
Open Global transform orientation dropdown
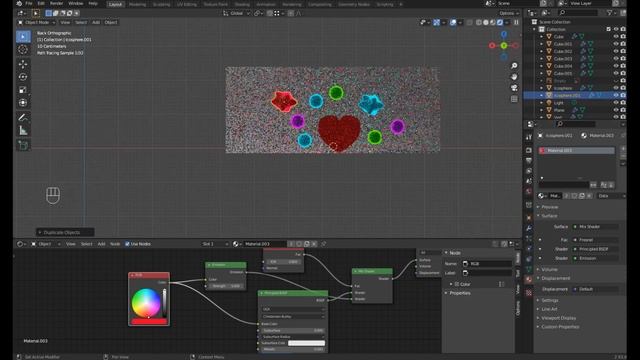pyautogui.click(x=237, y=13)
